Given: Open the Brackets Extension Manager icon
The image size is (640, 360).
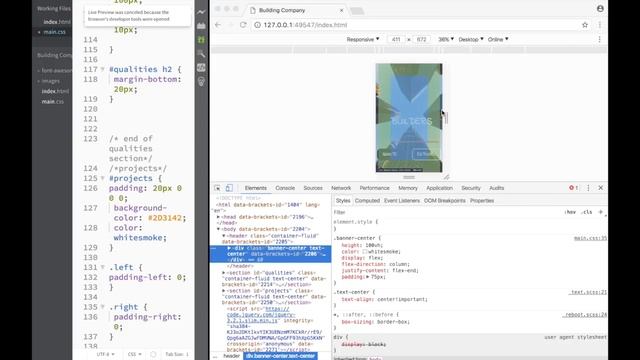Looking at the screenshot, I should coord(201,26).
